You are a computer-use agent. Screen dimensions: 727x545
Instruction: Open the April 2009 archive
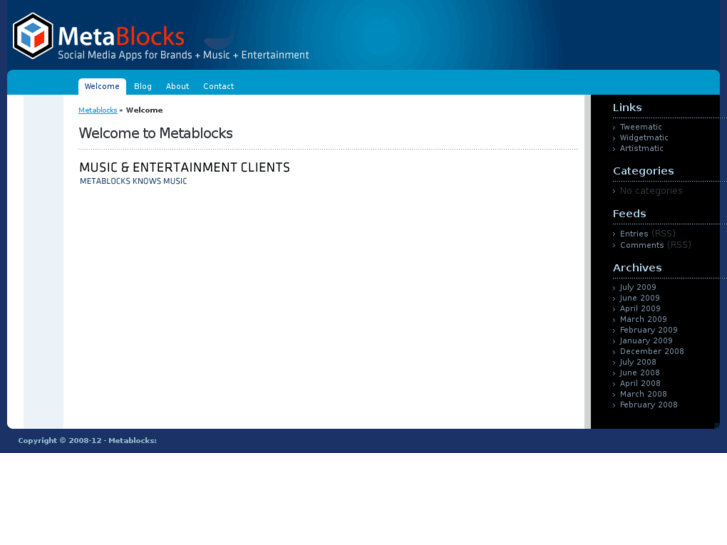[x=640, y=308]
